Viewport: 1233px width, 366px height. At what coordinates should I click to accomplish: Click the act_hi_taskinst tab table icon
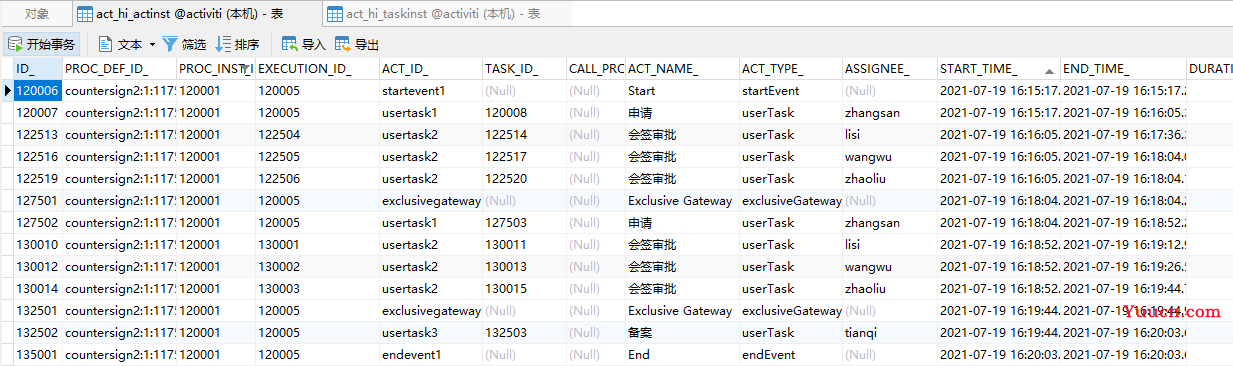pyautogui.click(x=335, y=14)
